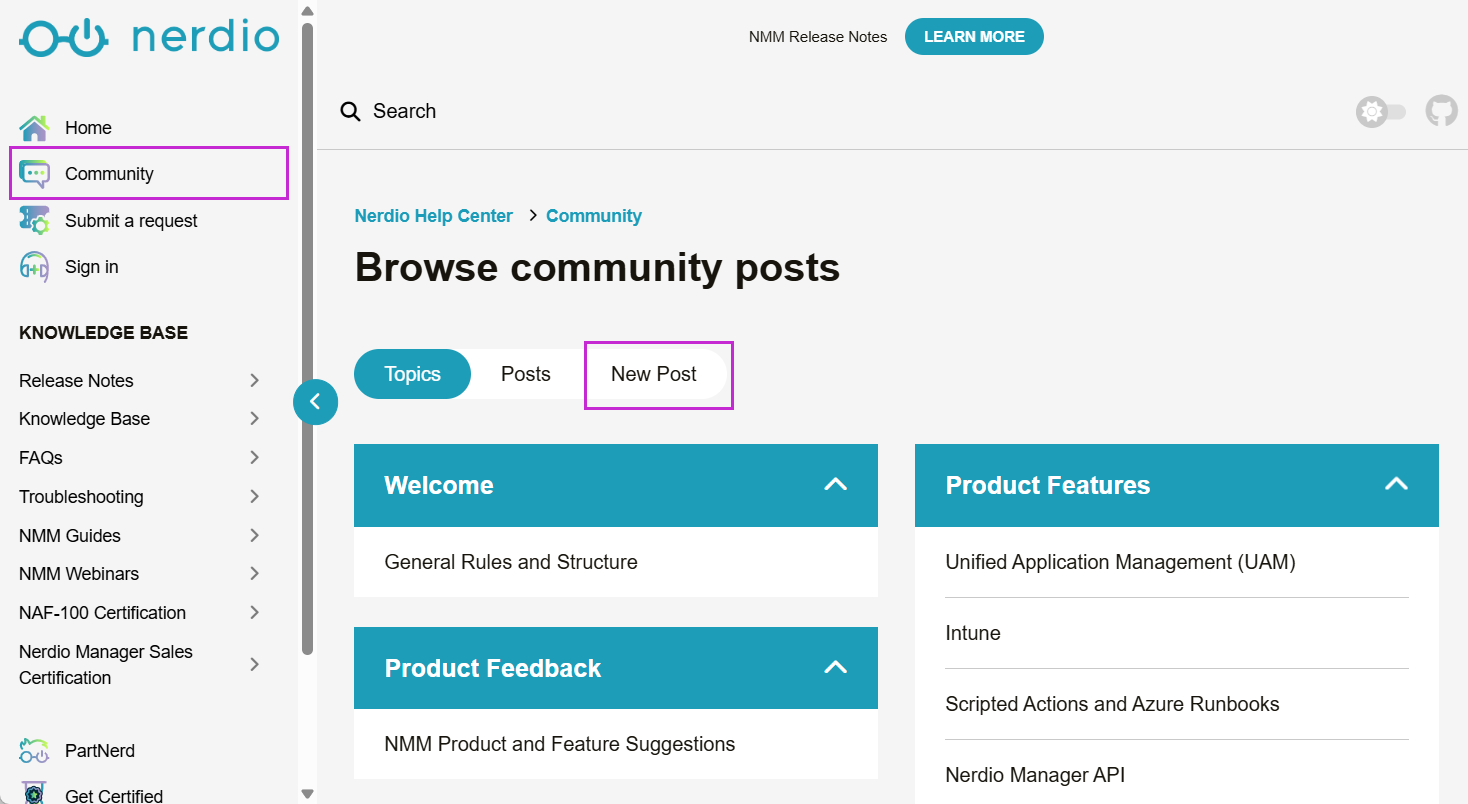This screenshot has width=1468, height=804.
Task: Open the GitHub icon link
Action: [1441, 111]
